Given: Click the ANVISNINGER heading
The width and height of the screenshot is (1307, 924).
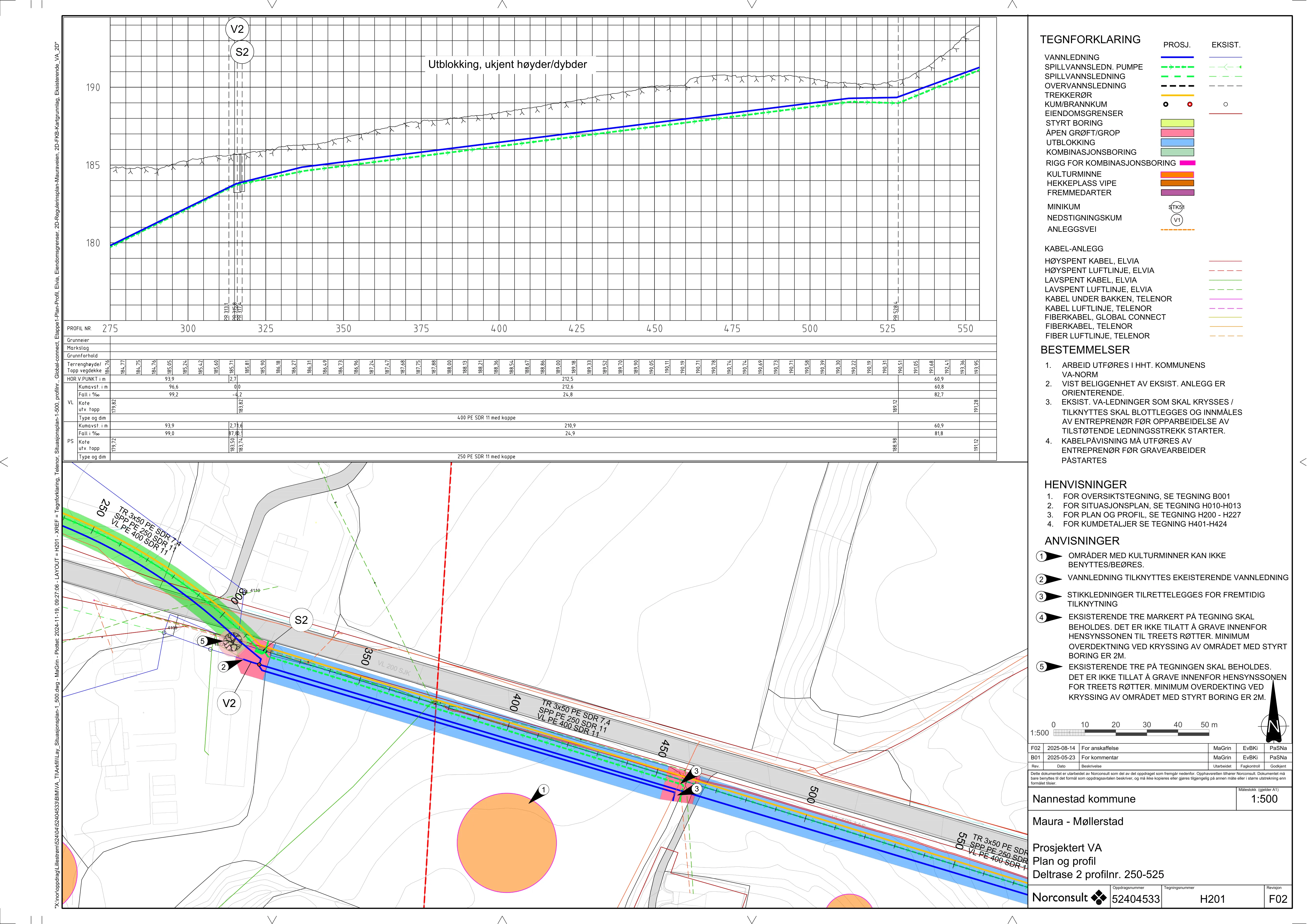Looking at the screenshot, I should point(1082,541).
